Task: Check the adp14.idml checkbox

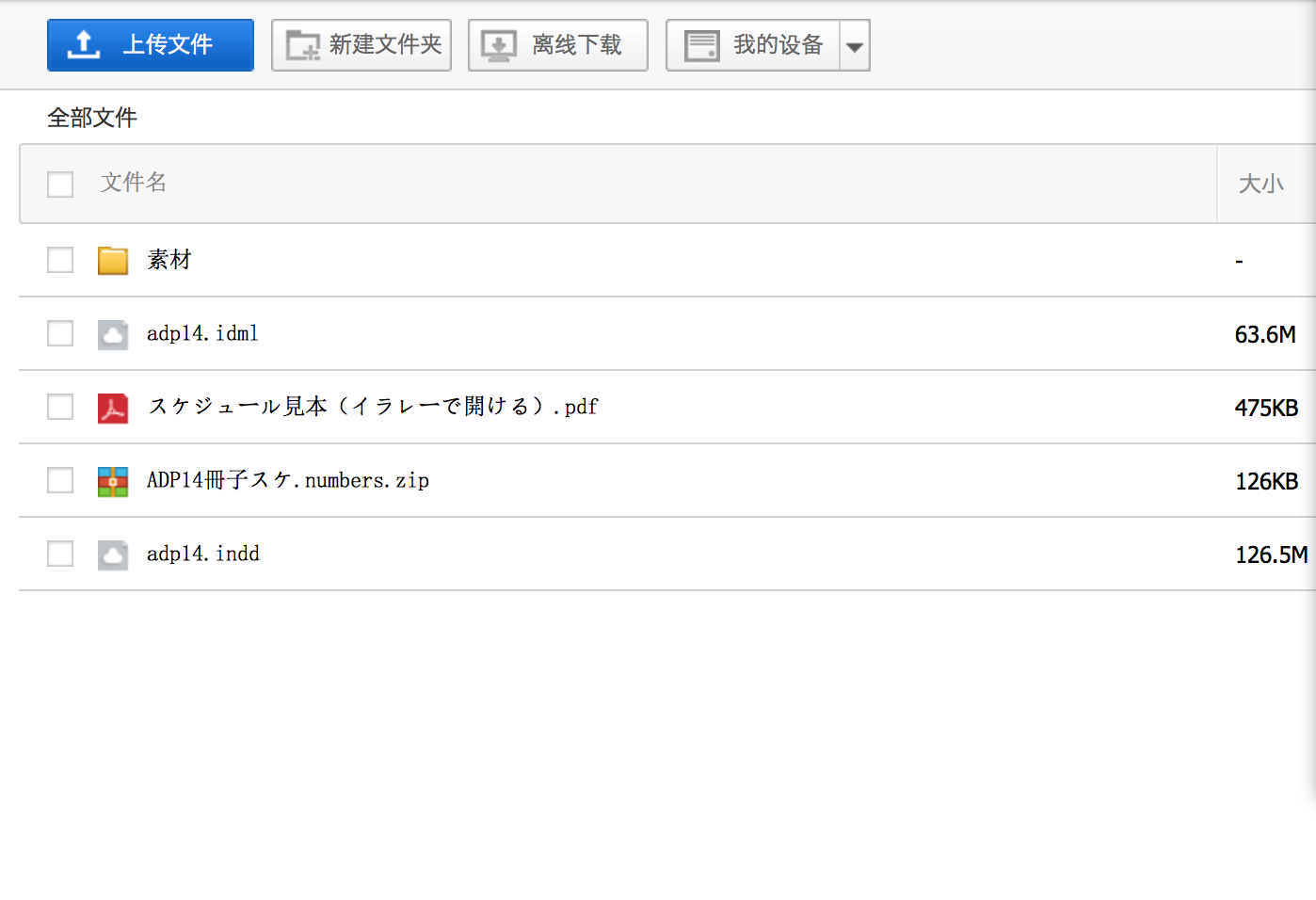Action: click(x=60, y=333)
